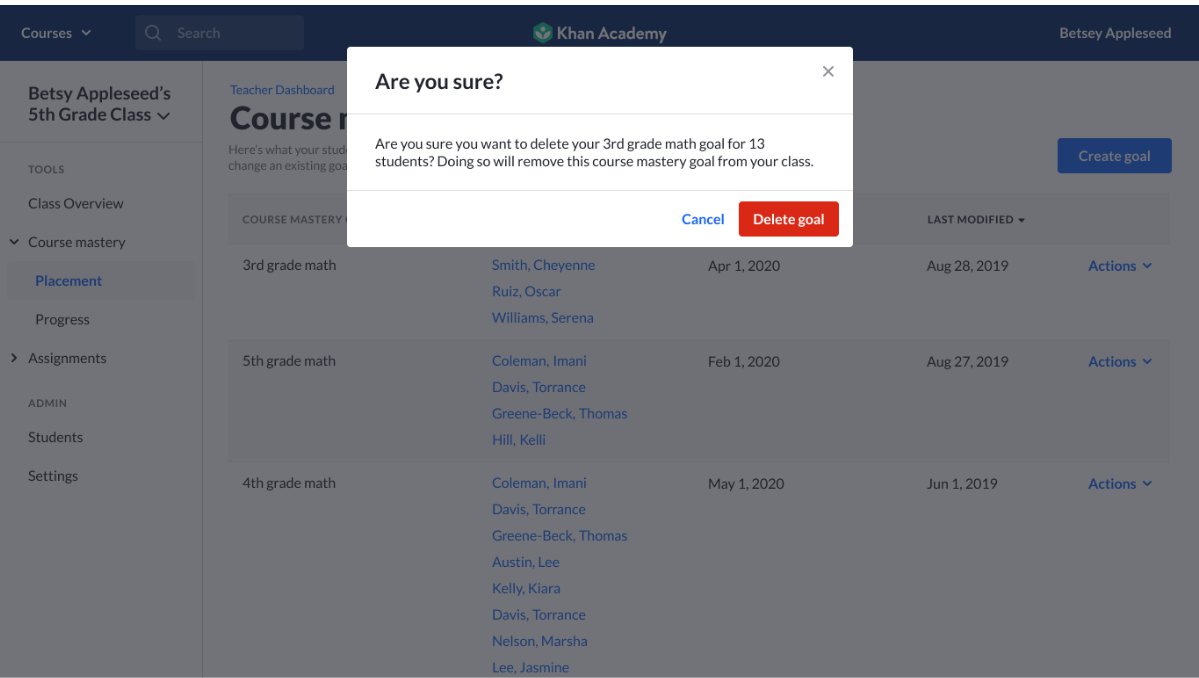1199x678 pixels.
Task: Click the Khan Academy logo
Action: [x=600, y=33]
